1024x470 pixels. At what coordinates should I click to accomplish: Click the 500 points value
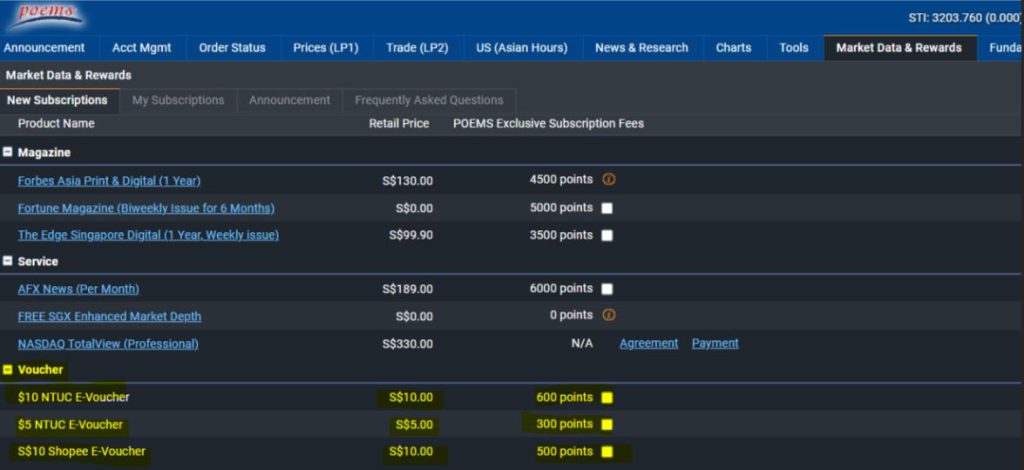[x=564, y=452]
